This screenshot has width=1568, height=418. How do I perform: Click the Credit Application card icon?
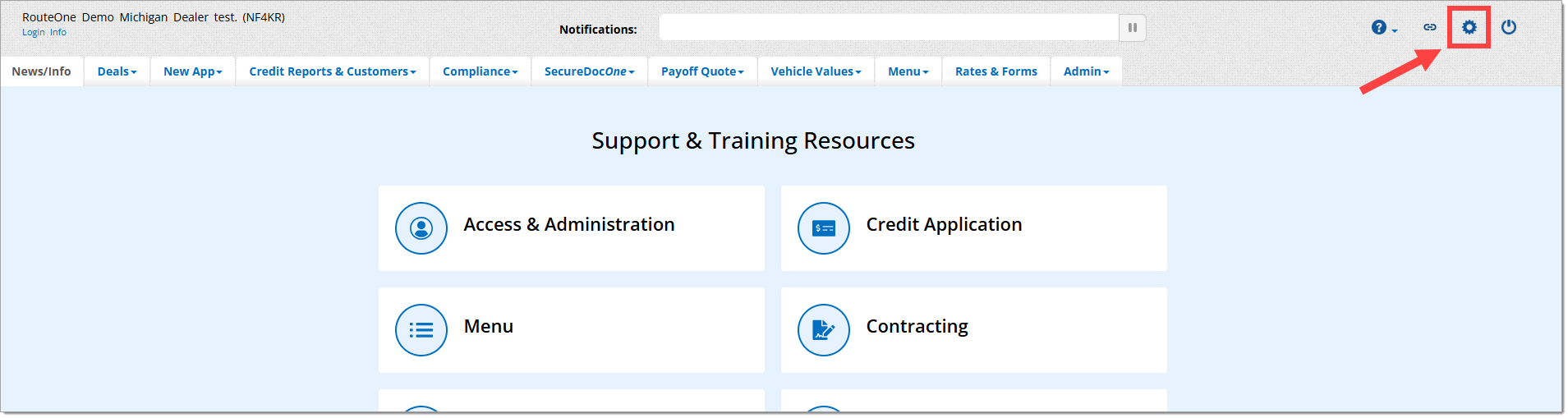pyautogui.click(x=823, y=228)
